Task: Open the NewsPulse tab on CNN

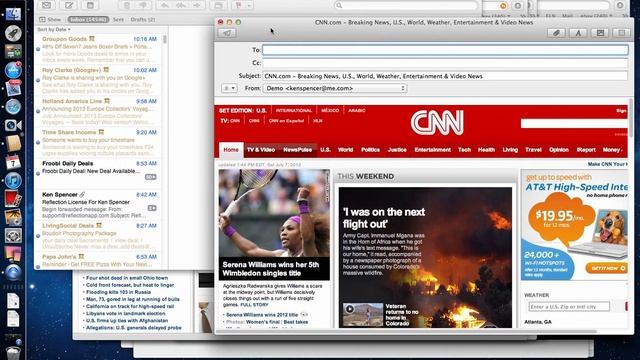Action: pos(298,150)
